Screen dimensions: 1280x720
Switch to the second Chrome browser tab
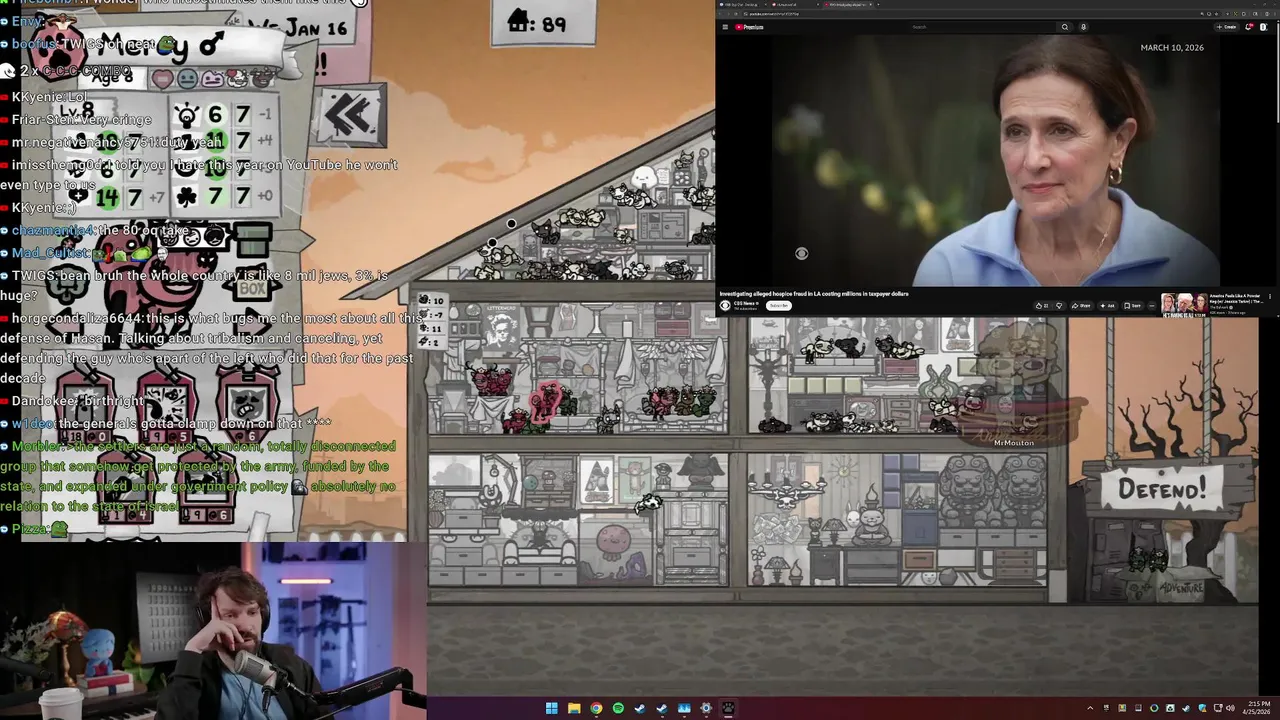[795, 4]
